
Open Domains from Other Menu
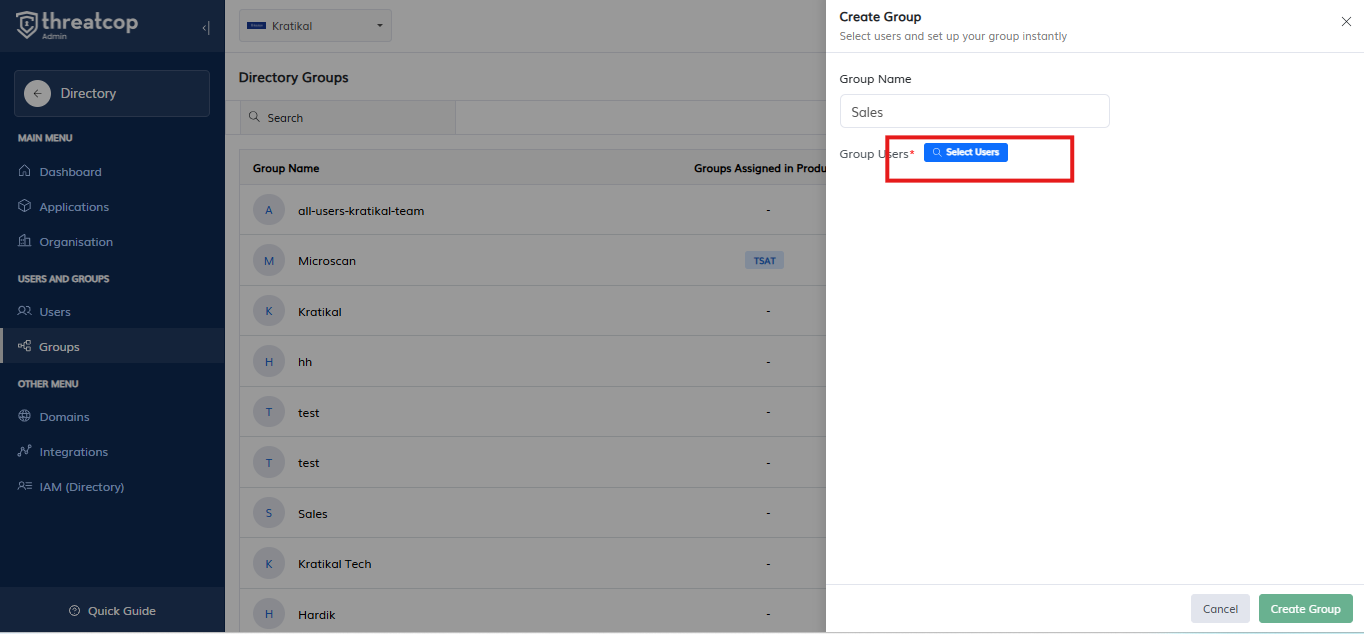point(64,417)
